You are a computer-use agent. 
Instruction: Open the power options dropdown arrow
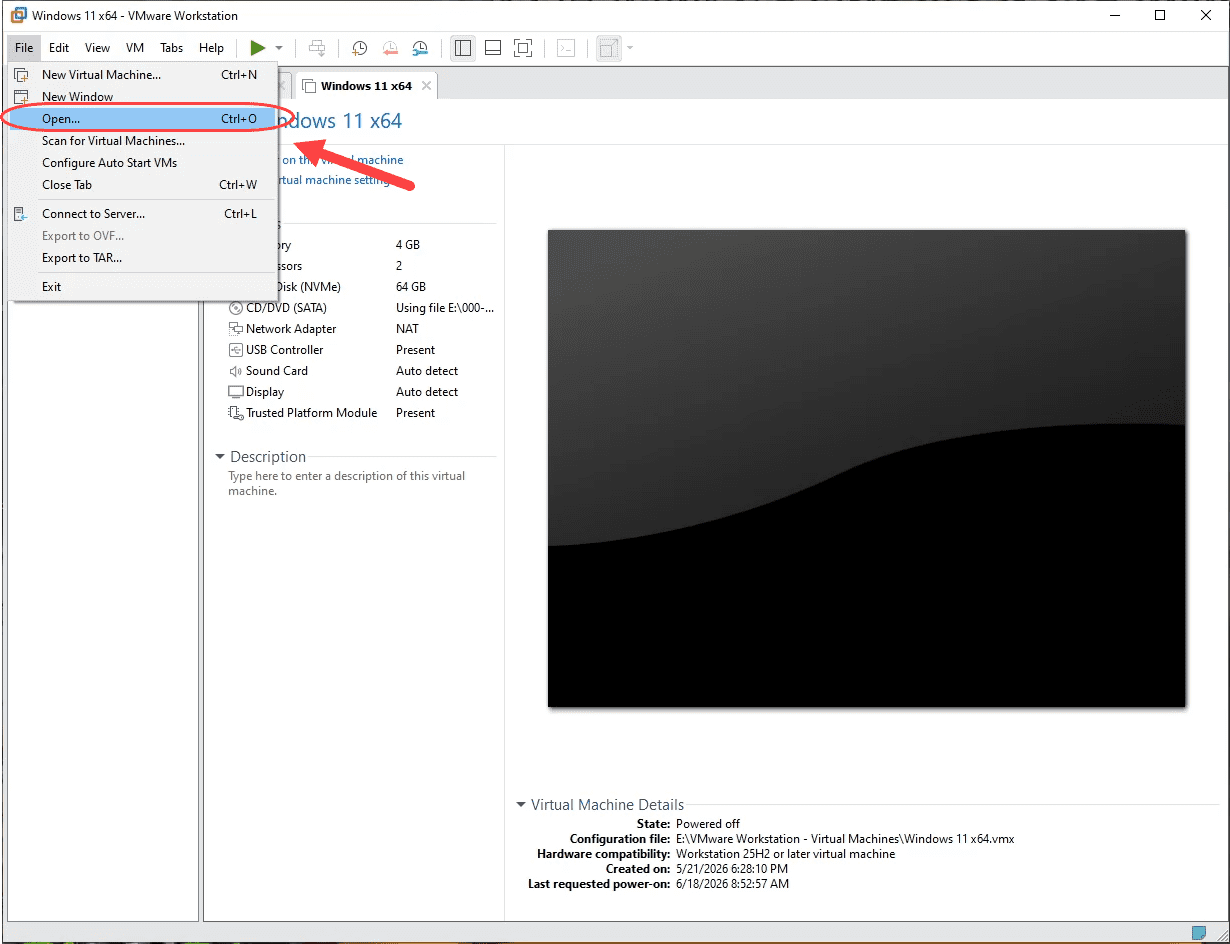279,48
